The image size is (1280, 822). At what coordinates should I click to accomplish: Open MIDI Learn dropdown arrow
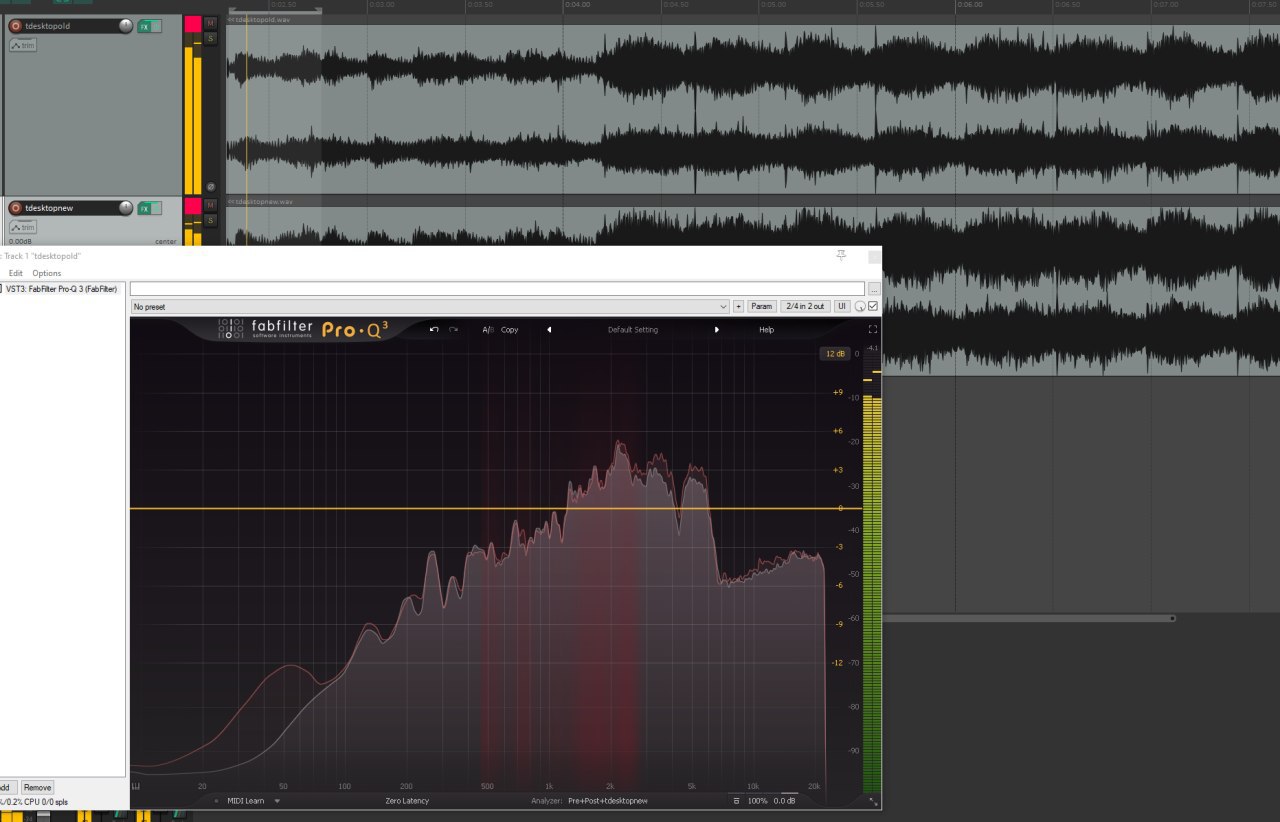pos(277,801)
